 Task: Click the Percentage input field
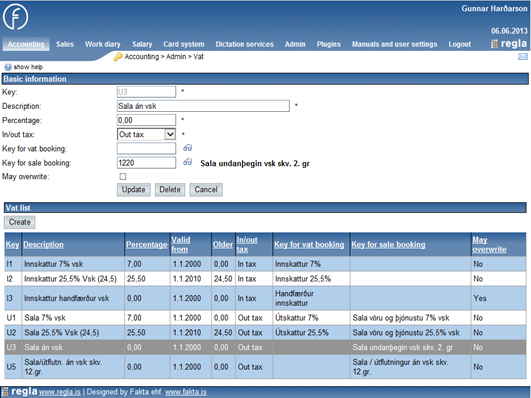146,120
